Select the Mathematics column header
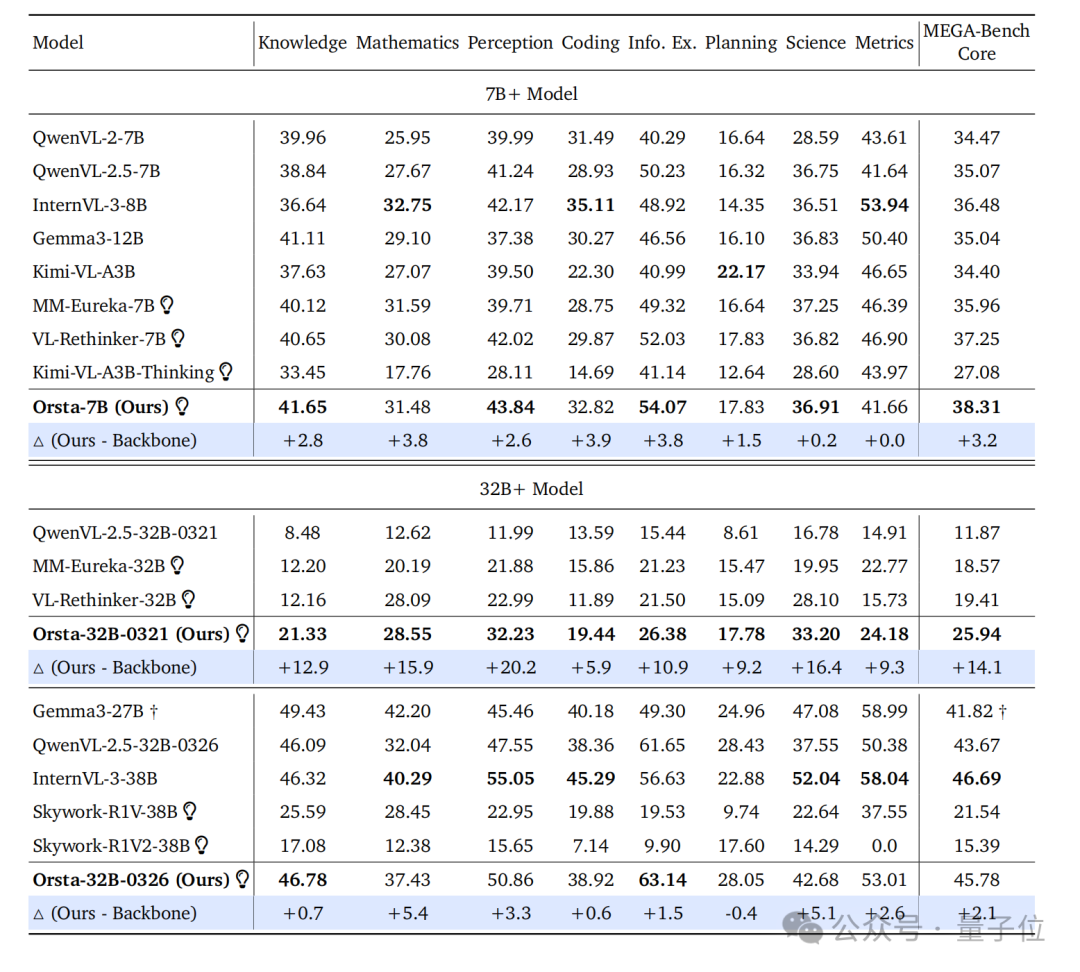 407,43
